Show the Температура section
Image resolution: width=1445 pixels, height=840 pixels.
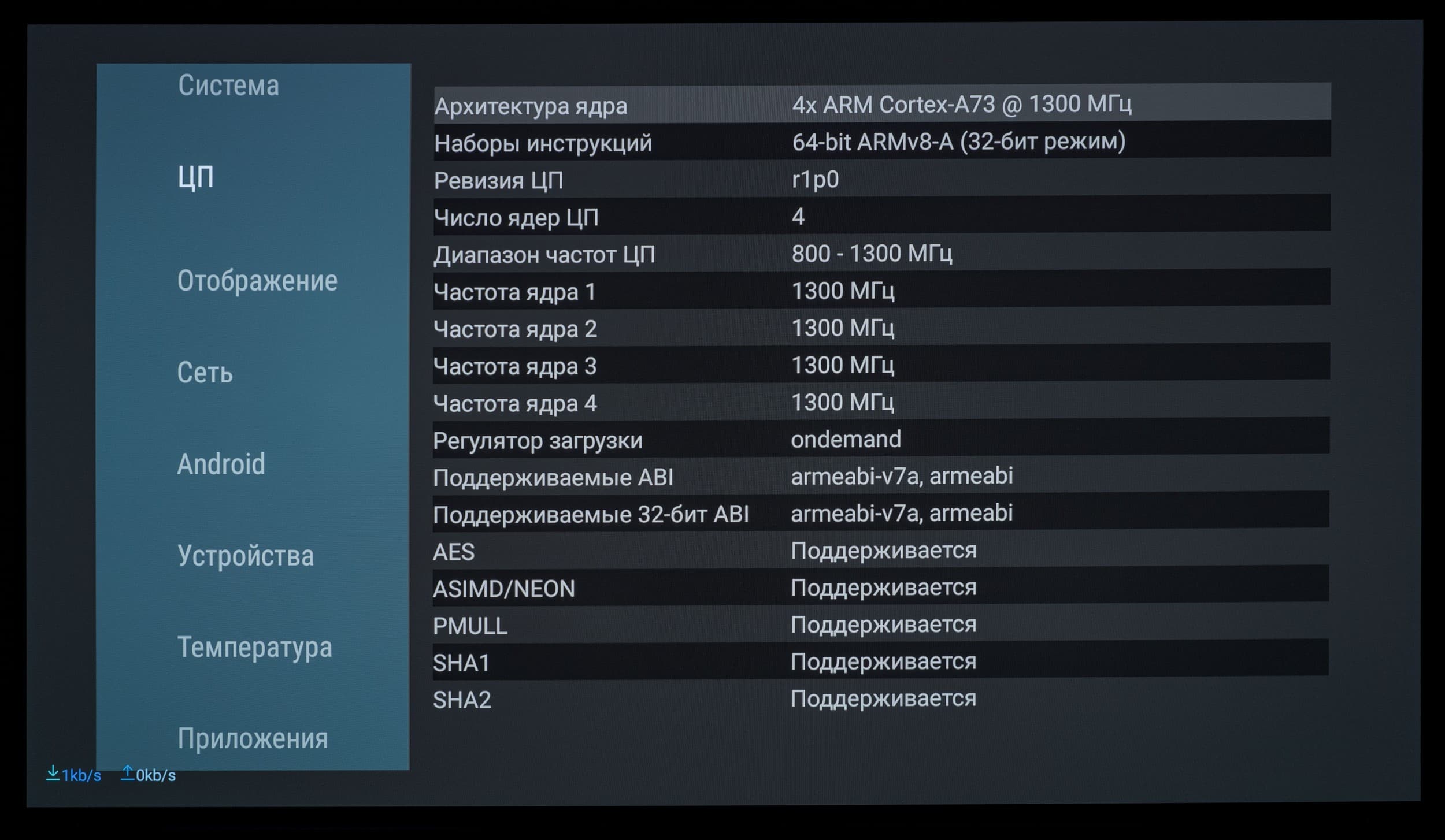click(x=254, y=647)
